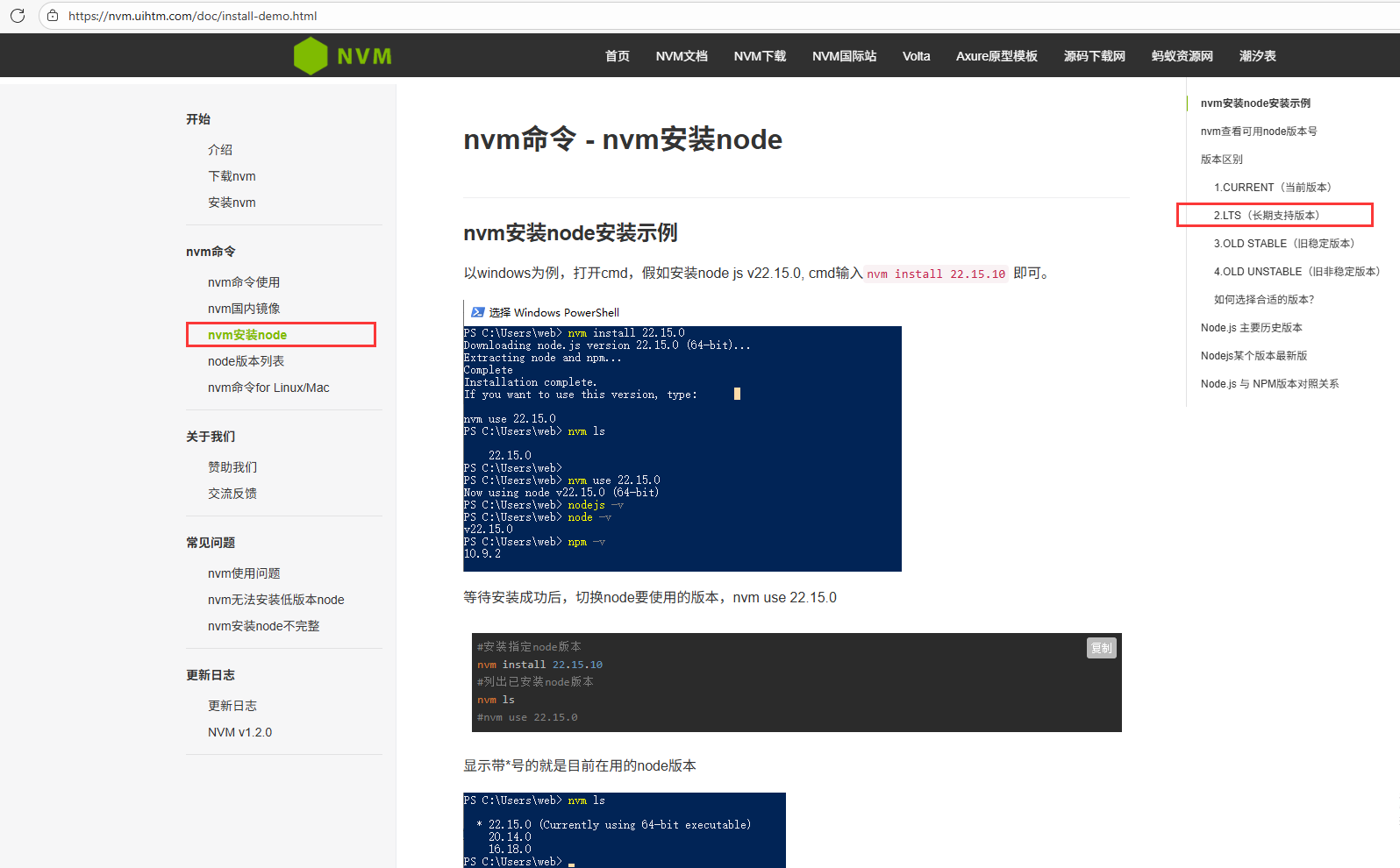This screenshot has width=1400, height=868.
Task: Jump to 4.OLD UNSTABLE（旧非稳定版本） in the outline
Action: pos(1296,272)
